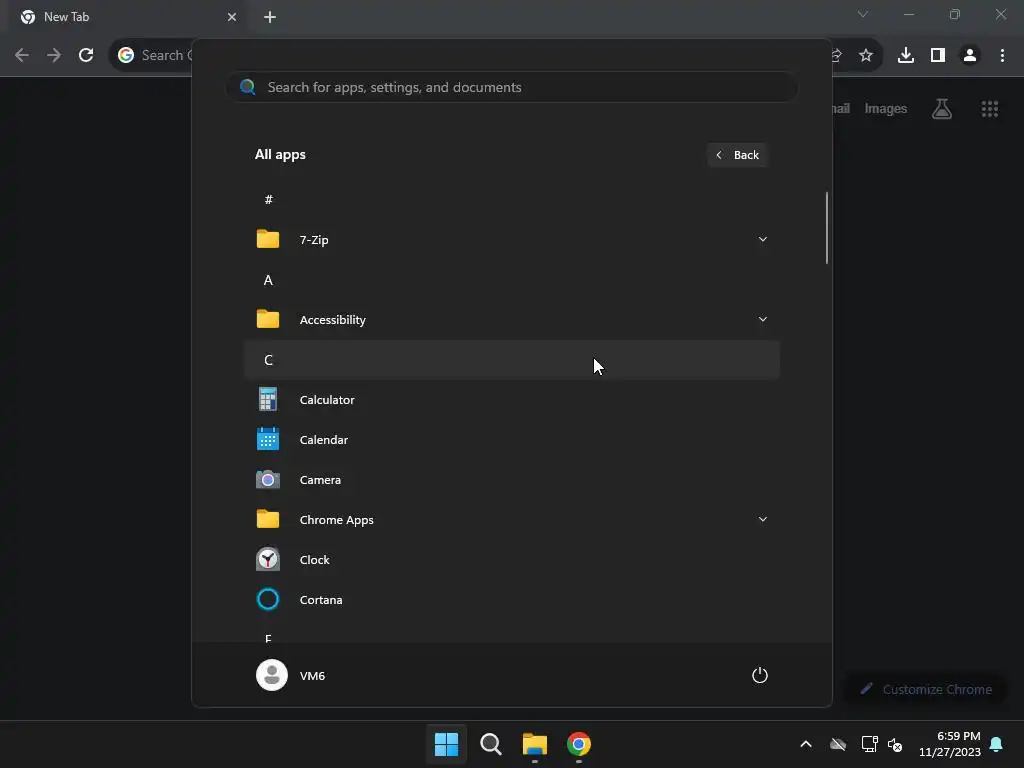The width and height of the screenshot is (1024, 768).
Task: Open the Calendar app
Action: pos(511,440)
